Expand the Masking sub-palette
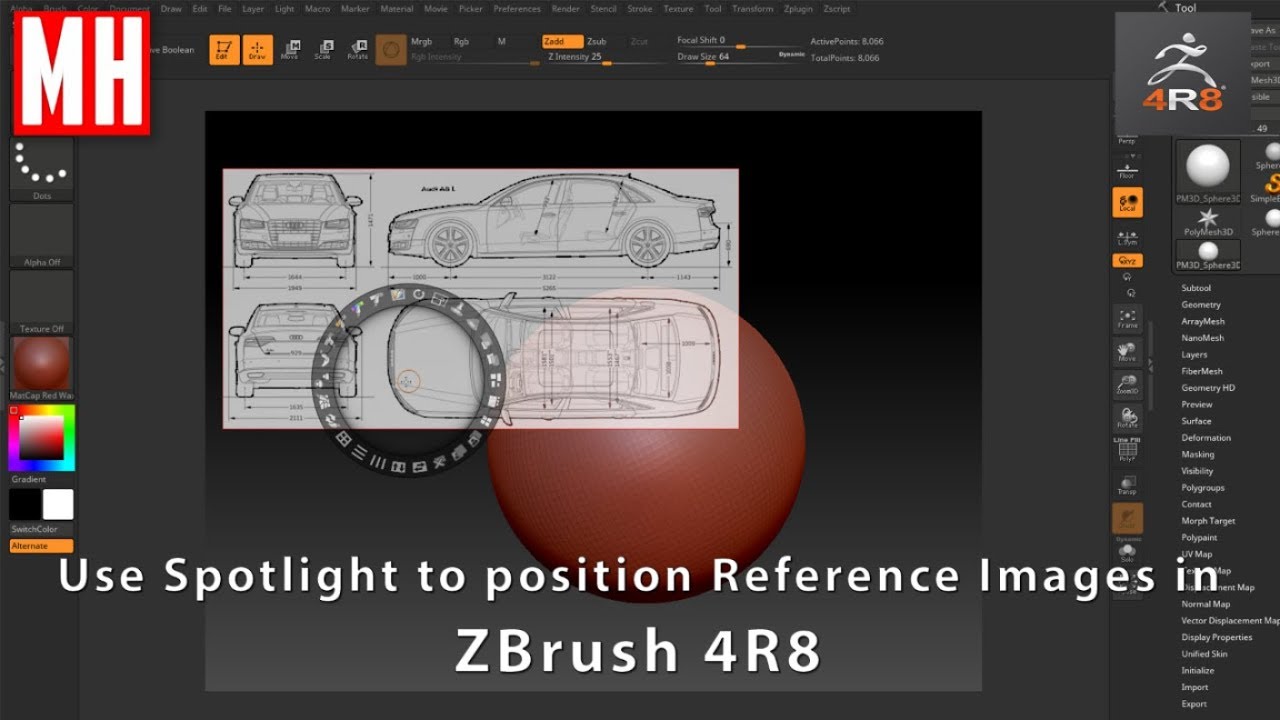The image size is (1280, 720). (x=1198, y=454)
